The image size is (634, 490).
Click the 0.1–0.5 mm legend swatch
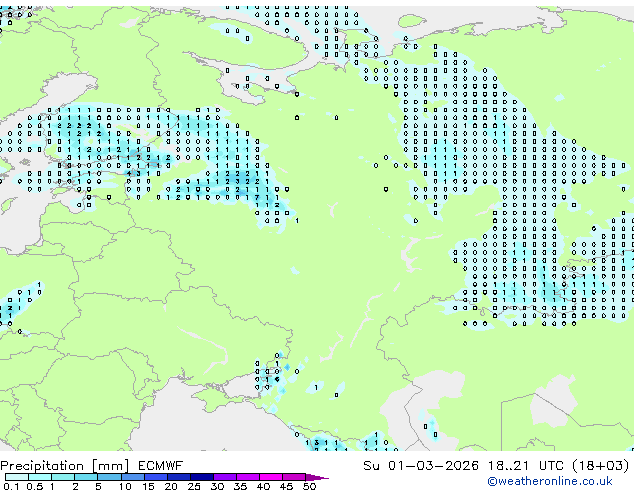[17, 477]
